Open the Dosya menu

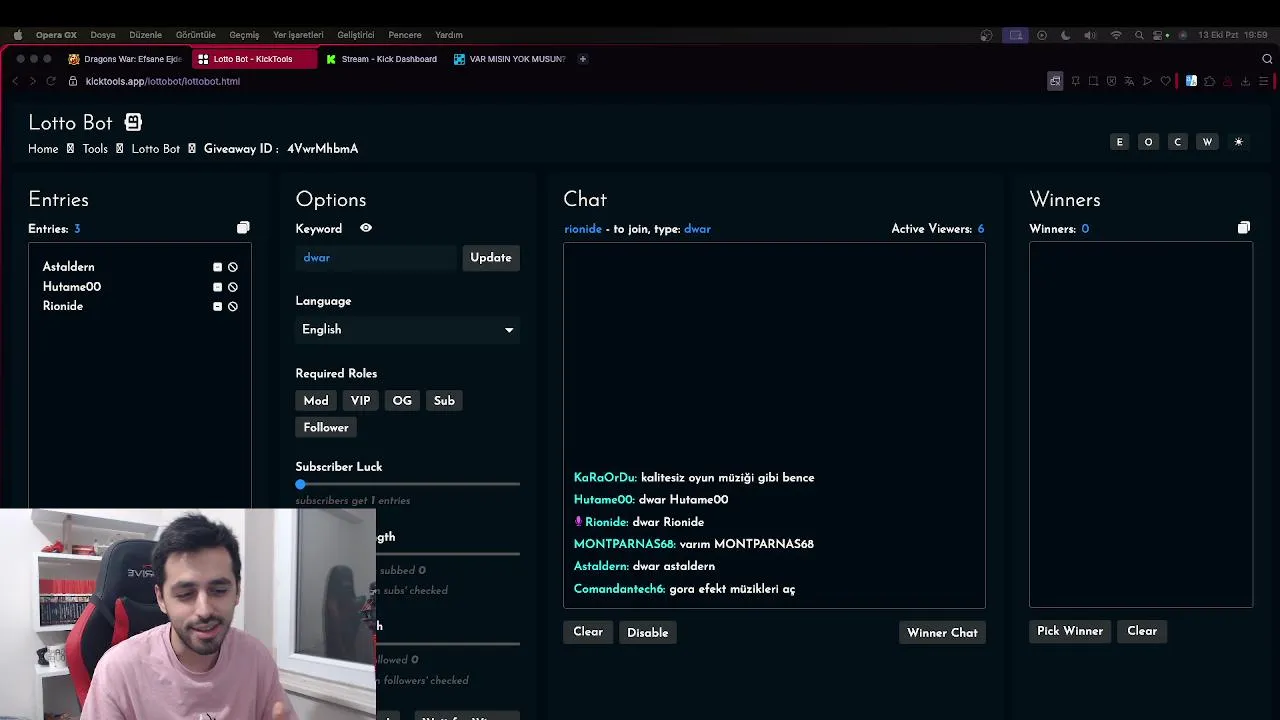(x=103, y=35)
